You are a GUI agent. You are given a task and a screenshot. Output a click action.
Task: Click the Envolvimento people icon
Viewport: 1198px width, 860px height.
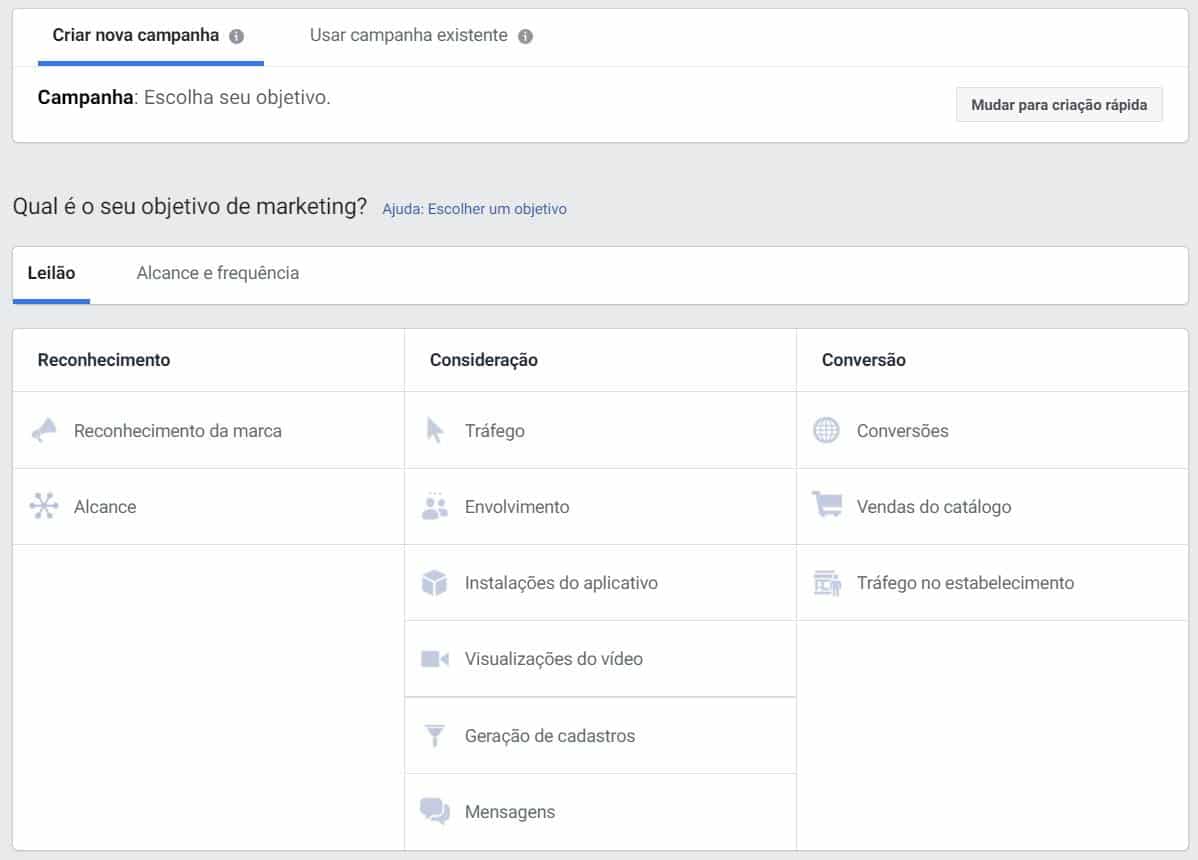click(435, 506)
